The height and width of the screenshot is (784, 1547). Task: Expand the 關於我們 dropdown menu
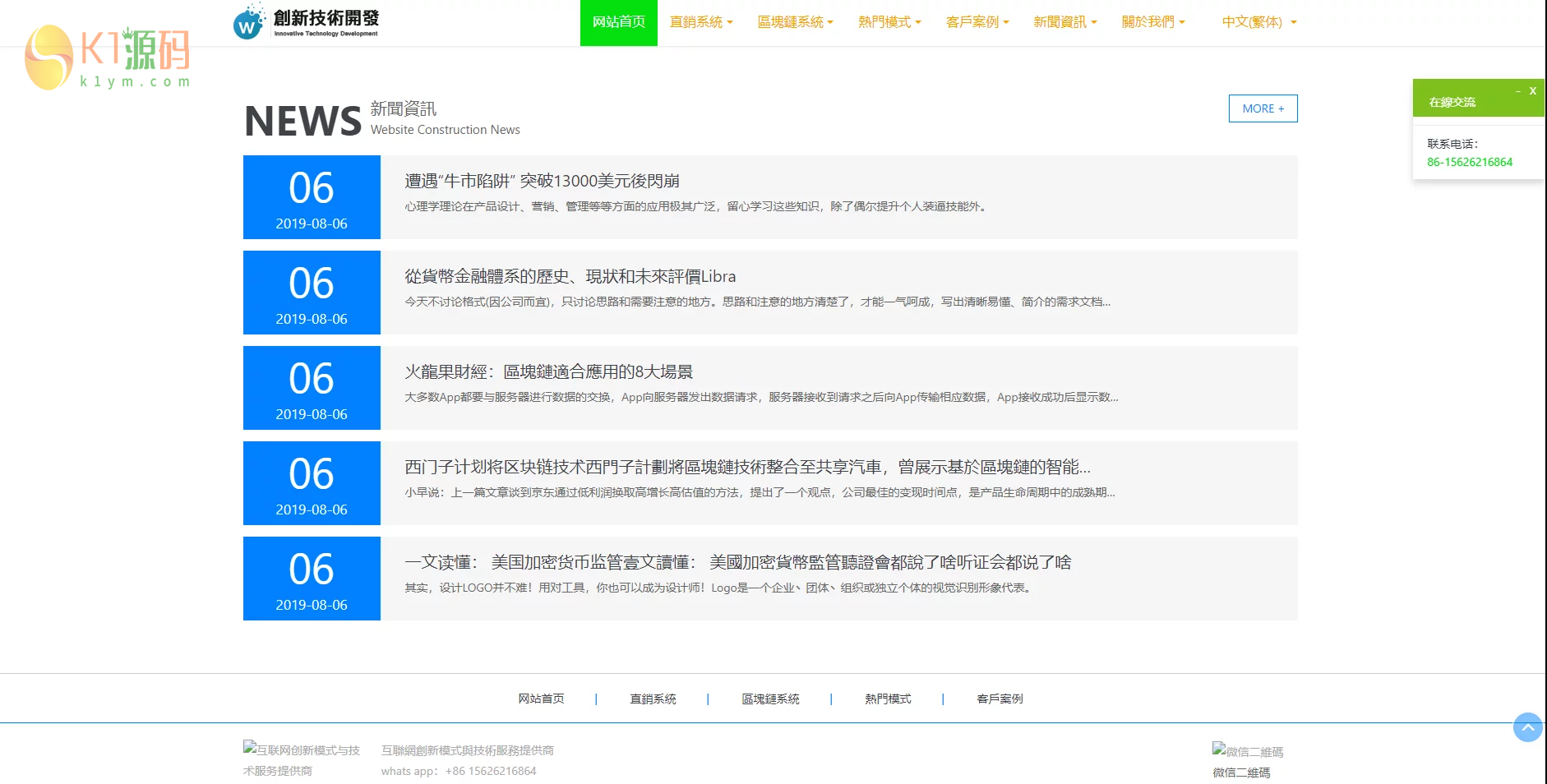pos(1153,23)
